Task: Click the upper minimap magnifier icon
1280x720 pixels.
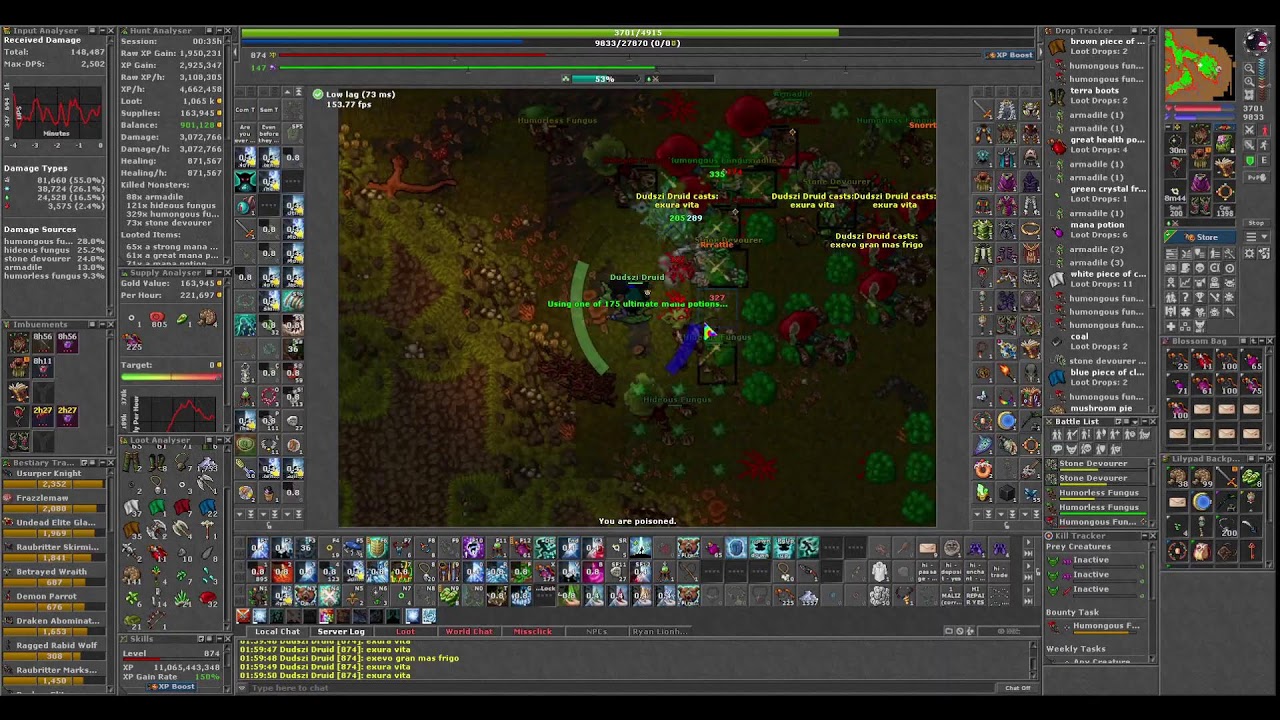Action: tap(1249, 69)
